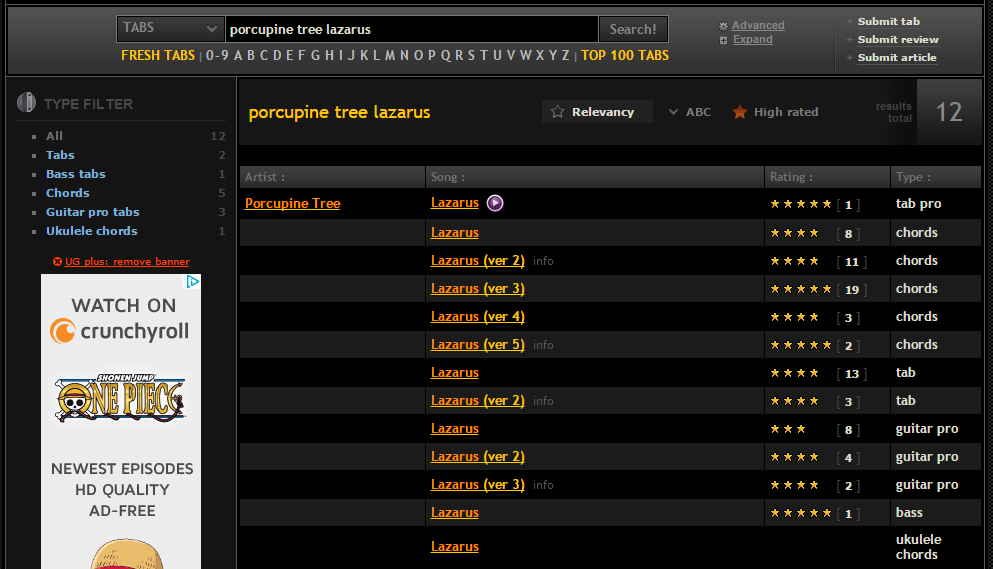Click the Expand plus icon
The width and height of the screenshot is (993, 569).
(723, 40)
